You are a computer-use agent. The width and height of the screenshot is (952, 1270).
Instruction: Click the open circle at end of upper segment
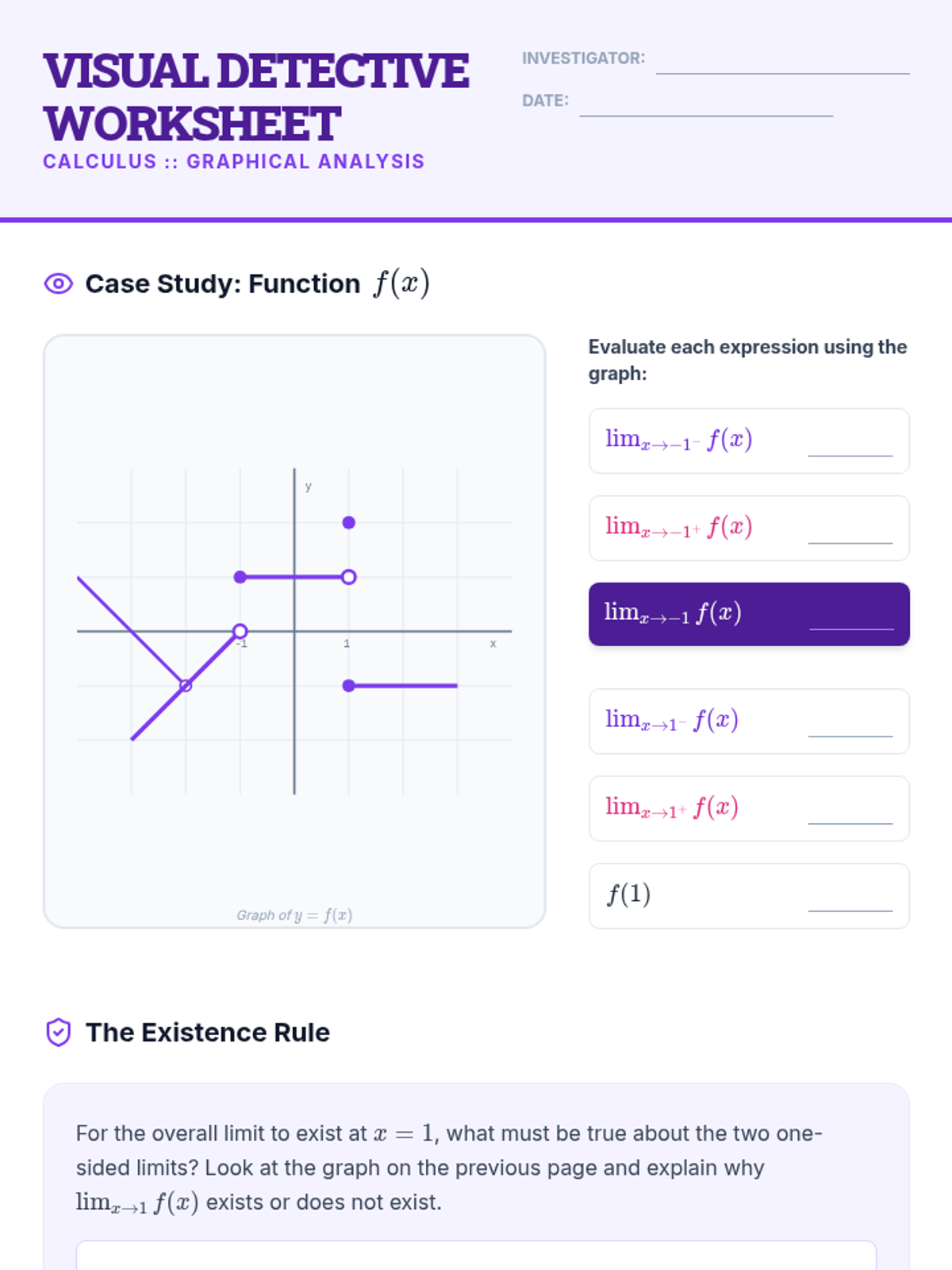pos(349,577)
